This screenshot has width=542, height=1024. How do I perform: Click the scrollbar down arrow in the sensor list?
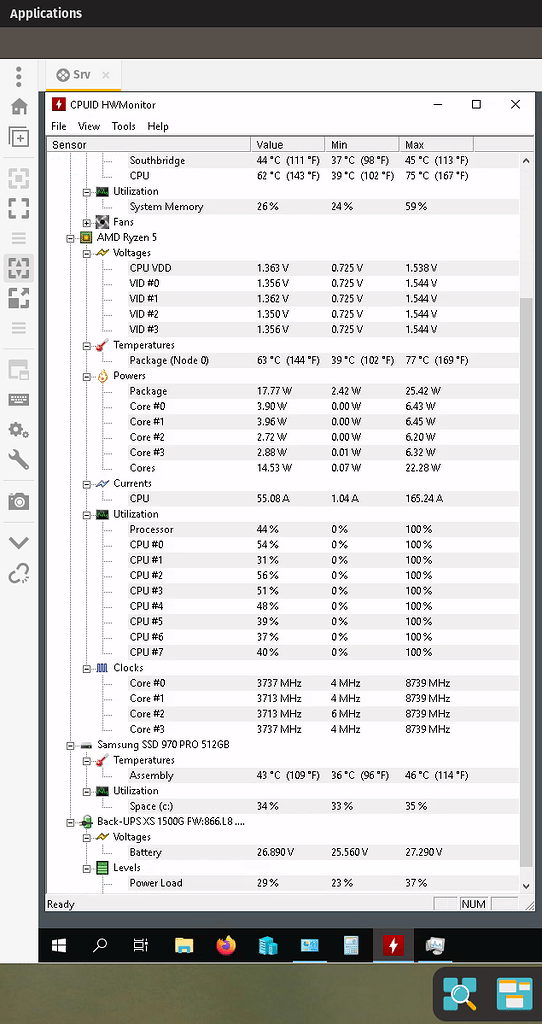point(526,886)
